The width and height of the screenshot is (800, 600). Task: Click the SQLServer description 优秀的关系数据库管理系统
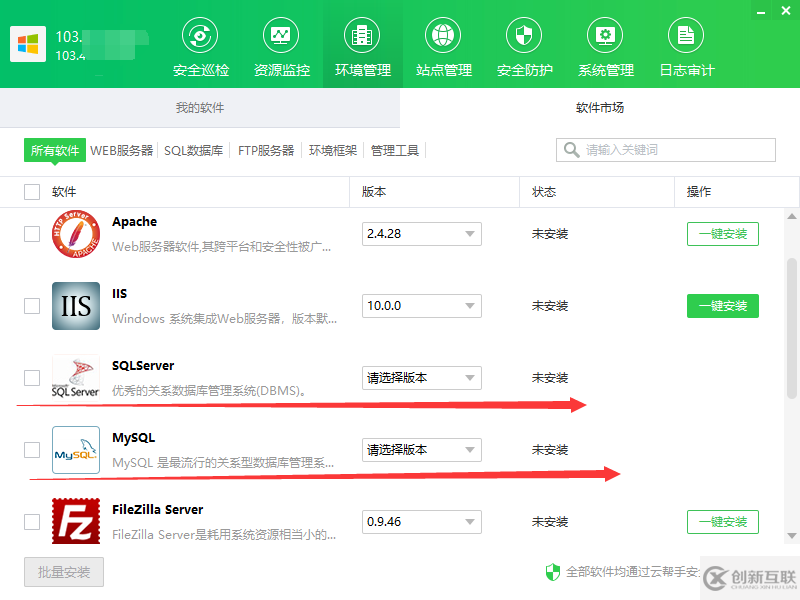(x=210, y=391)
